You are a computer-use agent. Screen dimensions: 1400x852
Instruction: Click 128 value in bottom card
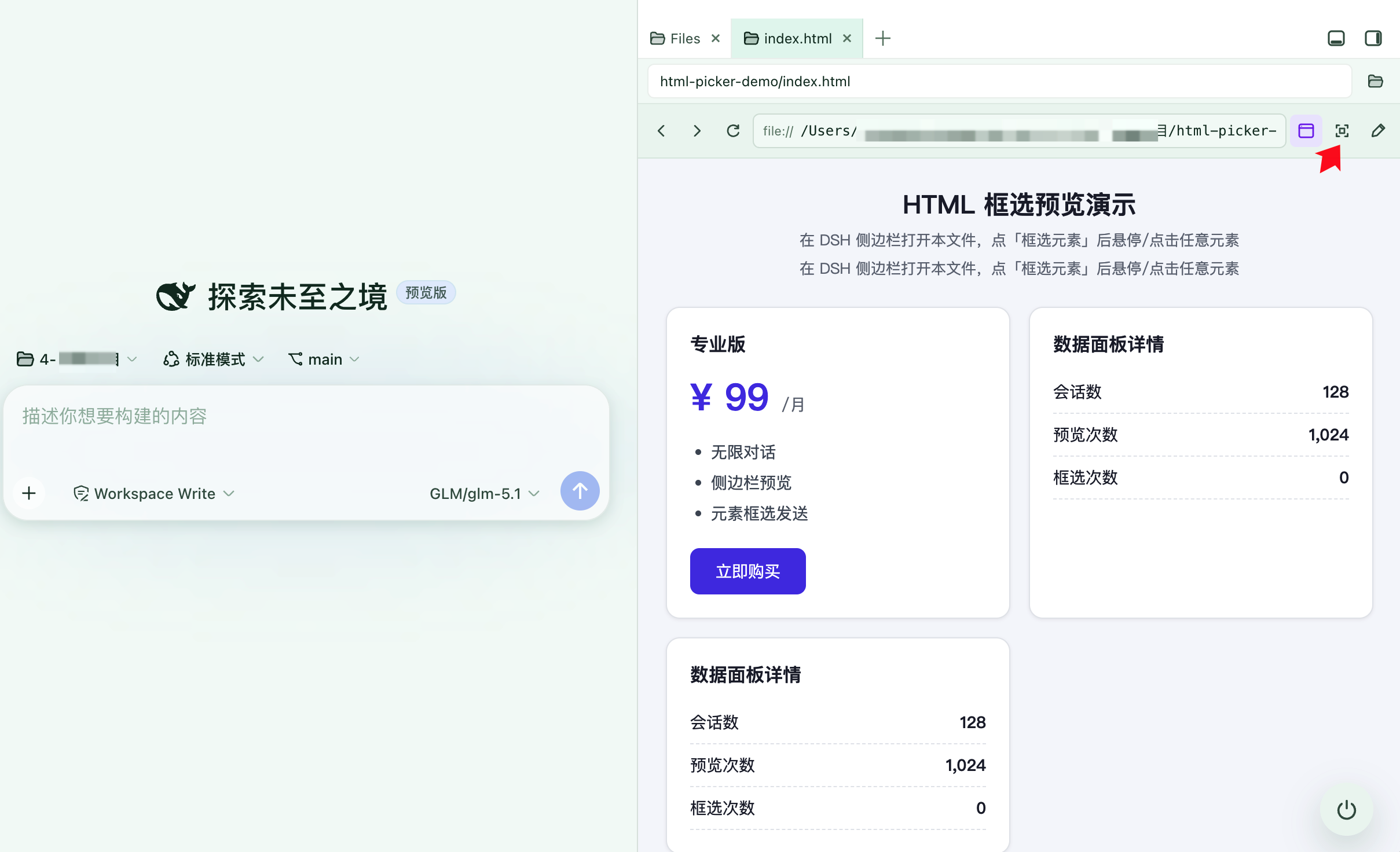pyautogui.click(x=973, y=722)
